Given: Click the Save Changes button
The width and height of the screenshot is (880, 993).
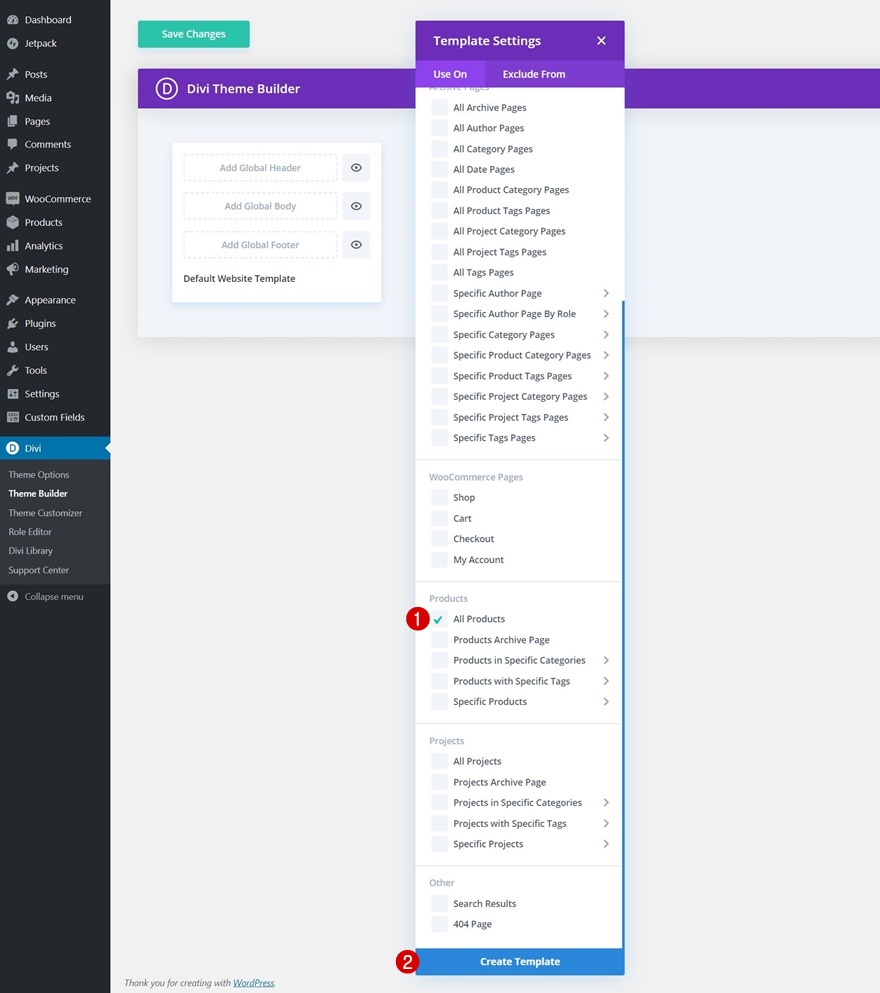Looking at the screenshot, I should click(194, 34).
